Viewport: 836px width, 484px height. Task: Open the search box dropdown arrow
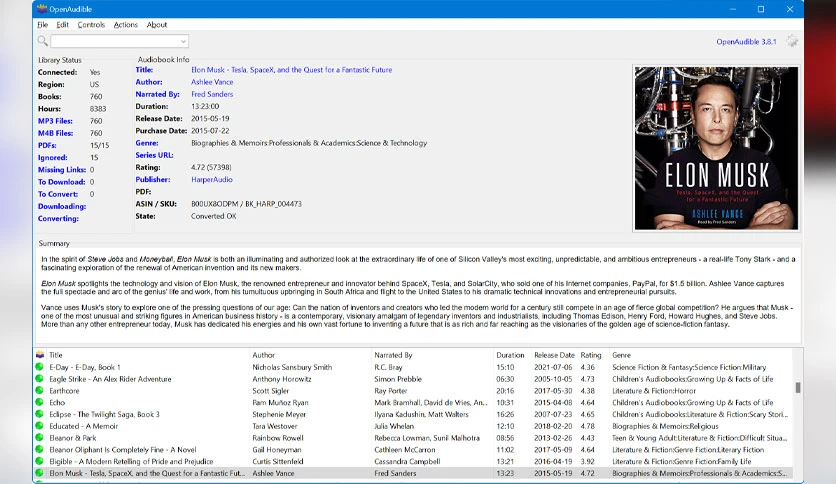tap(183, 41)
